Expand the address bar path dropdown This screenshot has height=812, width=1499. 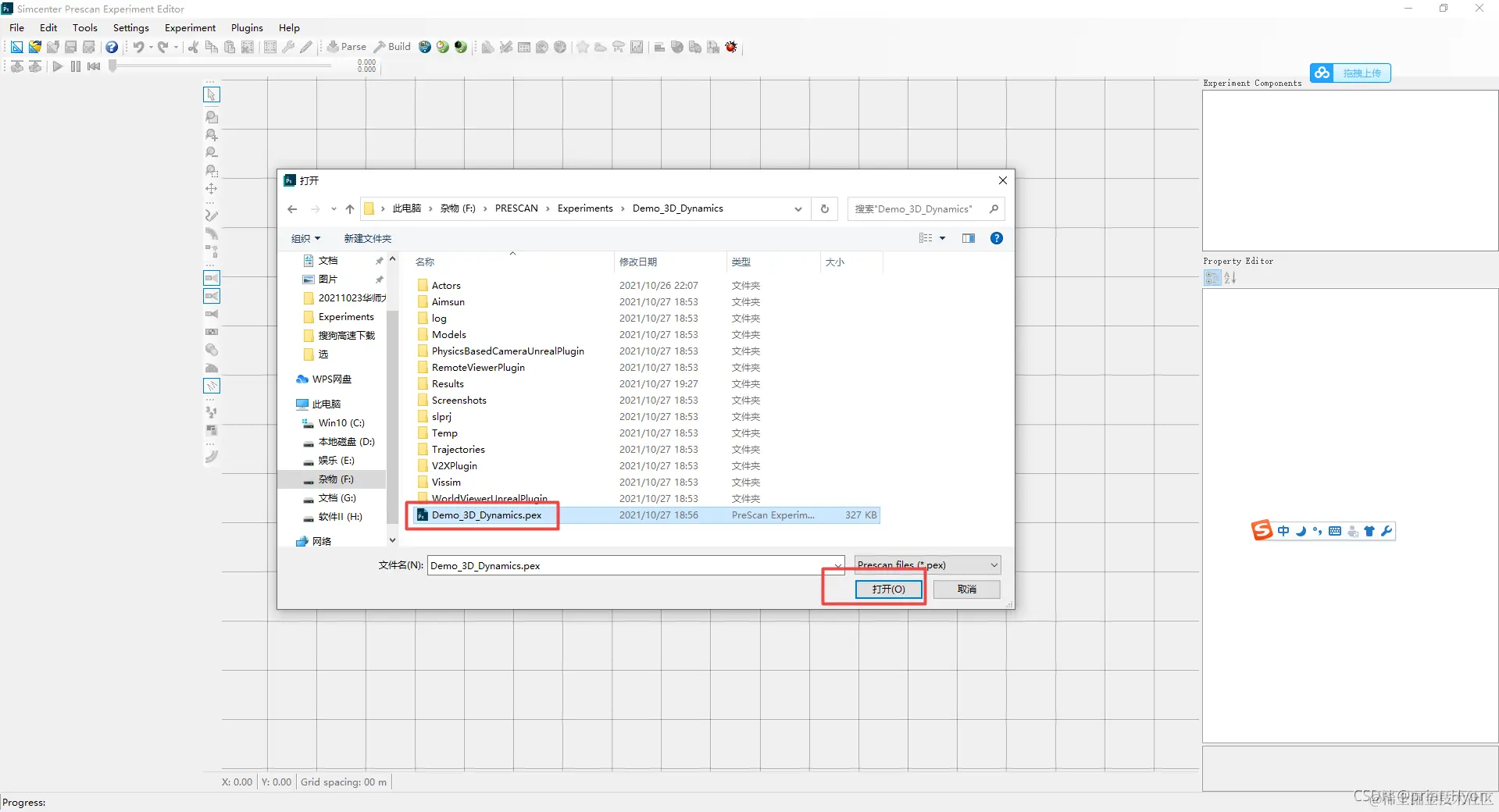coord(798,209)
